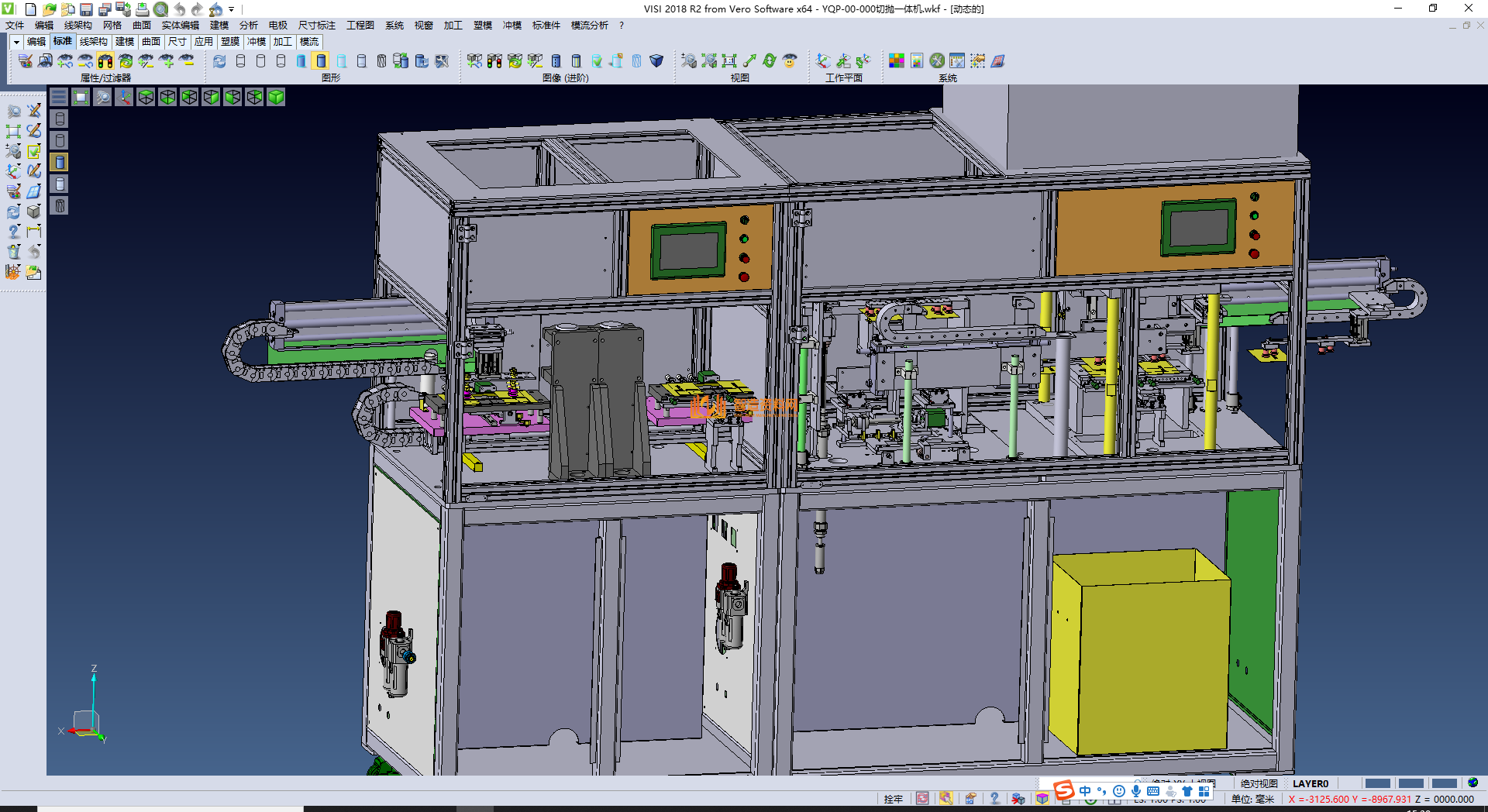Click the Save icon in quick access toolbar
Image resolution: width=1488 pixels, height=812 pixels.
86,9
